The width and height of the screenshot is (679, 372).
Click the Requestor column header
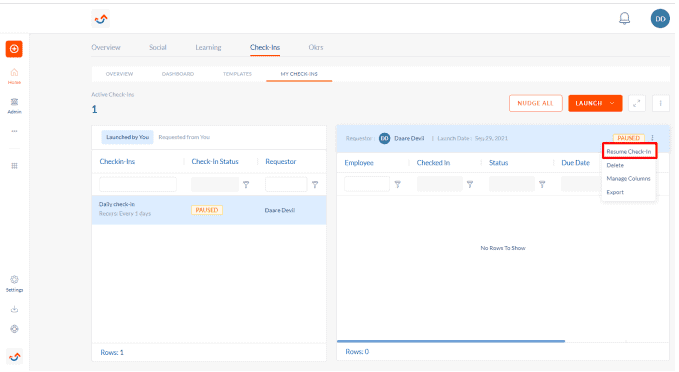tap(281, 162)
